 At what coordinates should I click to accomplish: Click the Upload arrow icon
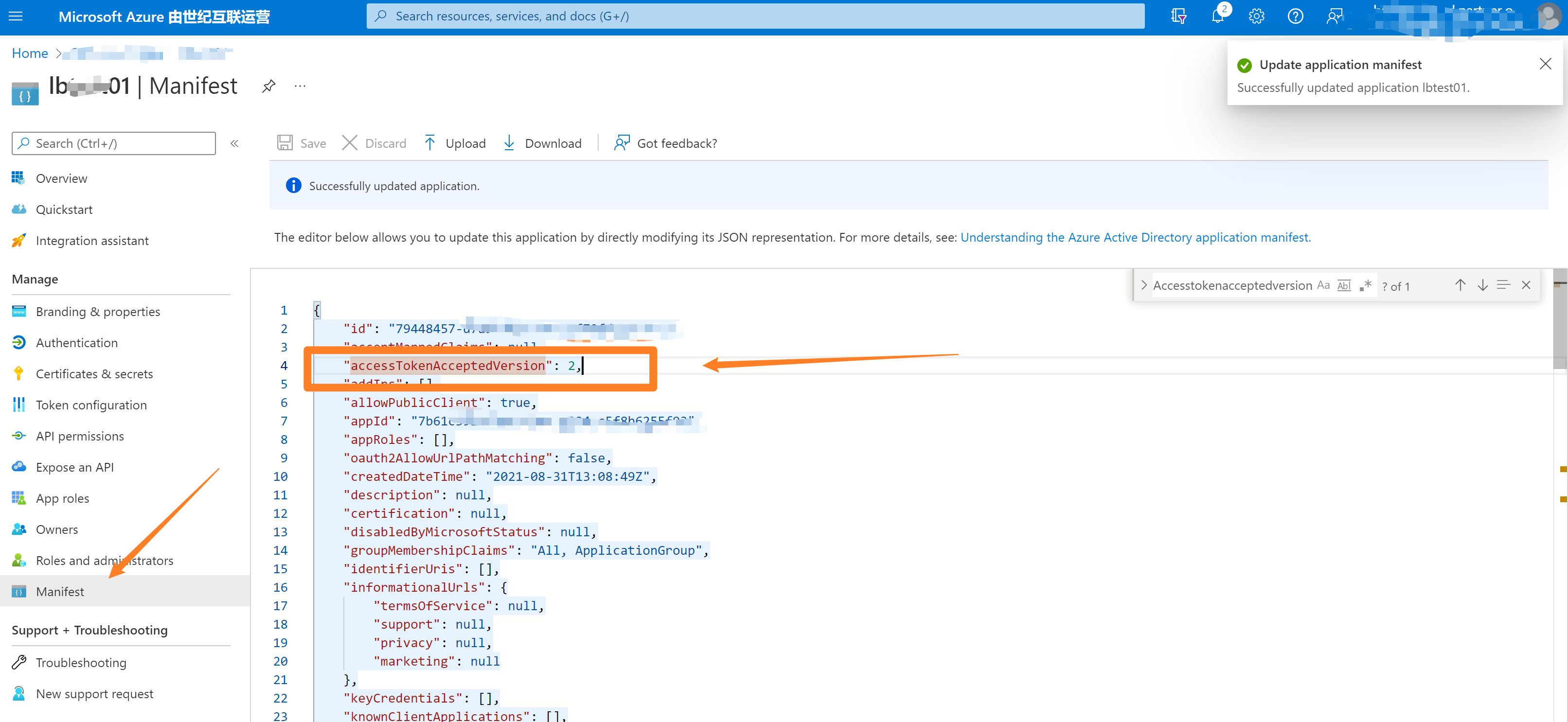430,143
